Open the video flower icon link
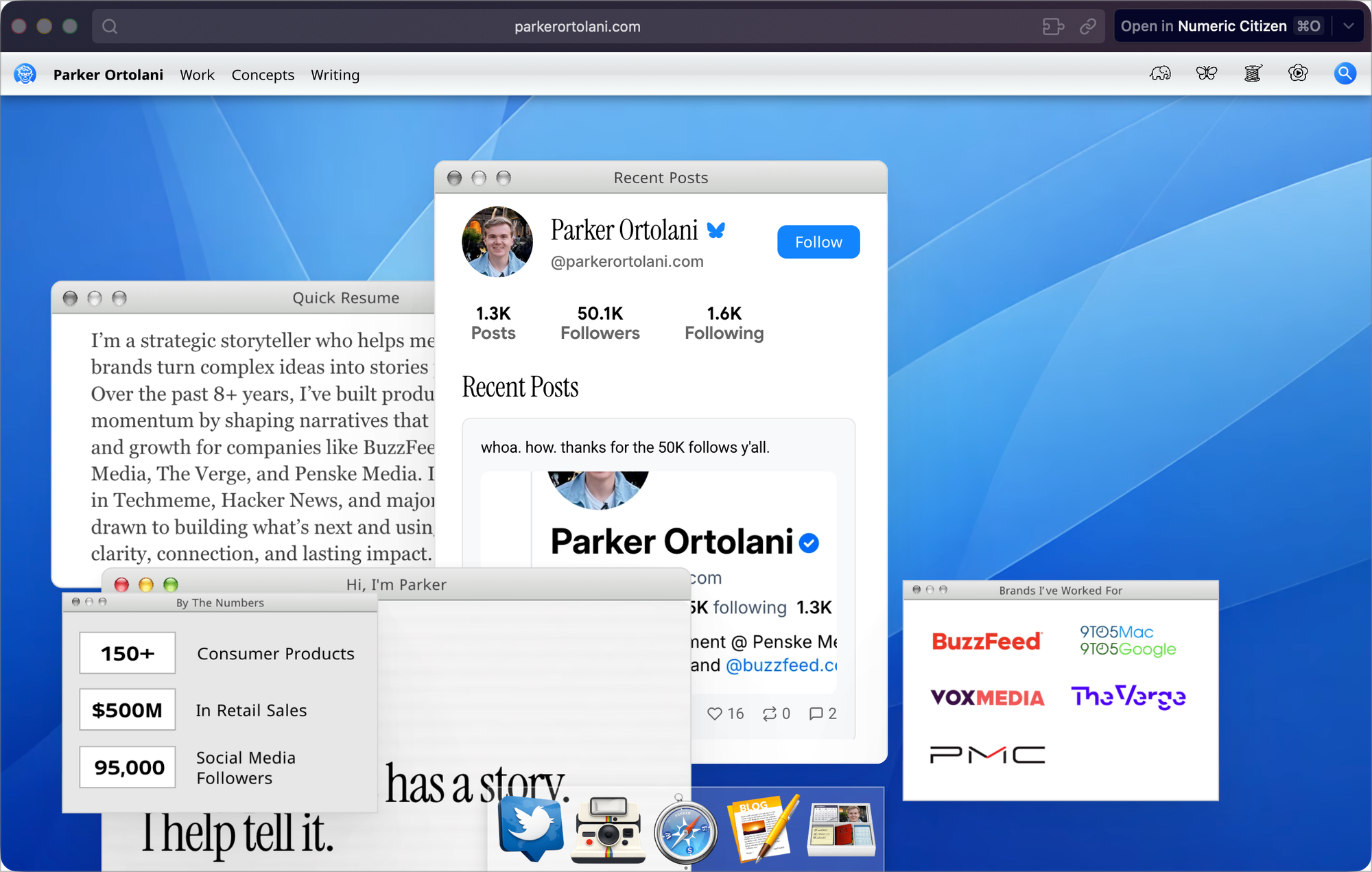Viewport: 1372px width, 872px height. [1298, 73]
